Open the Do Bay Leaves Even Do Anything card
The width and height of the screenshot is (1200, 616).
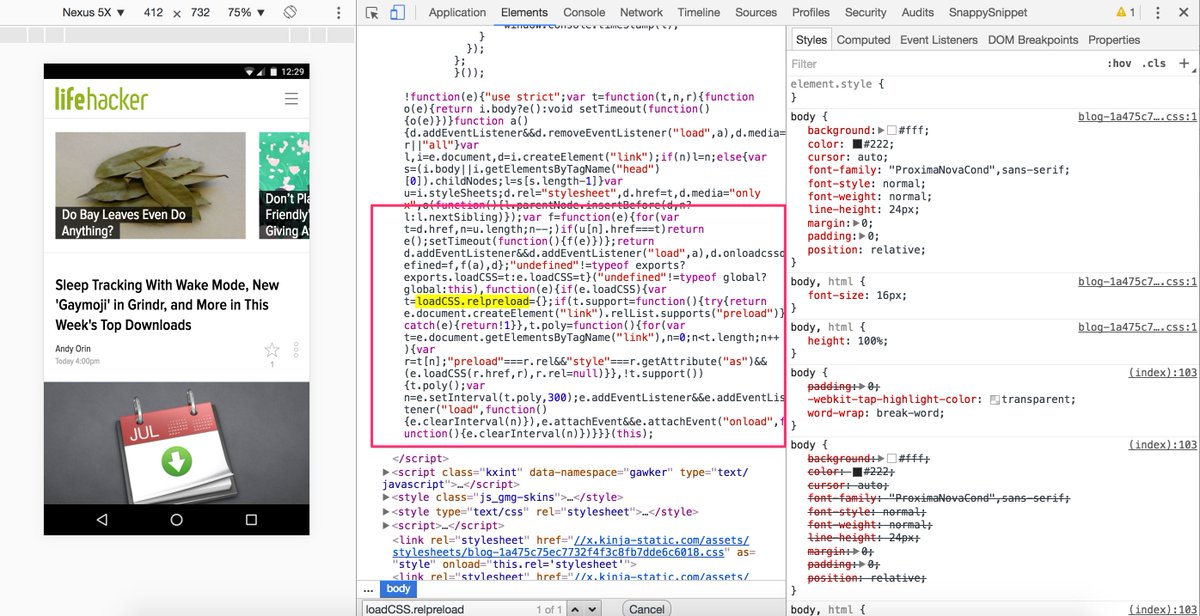point(150,186)
